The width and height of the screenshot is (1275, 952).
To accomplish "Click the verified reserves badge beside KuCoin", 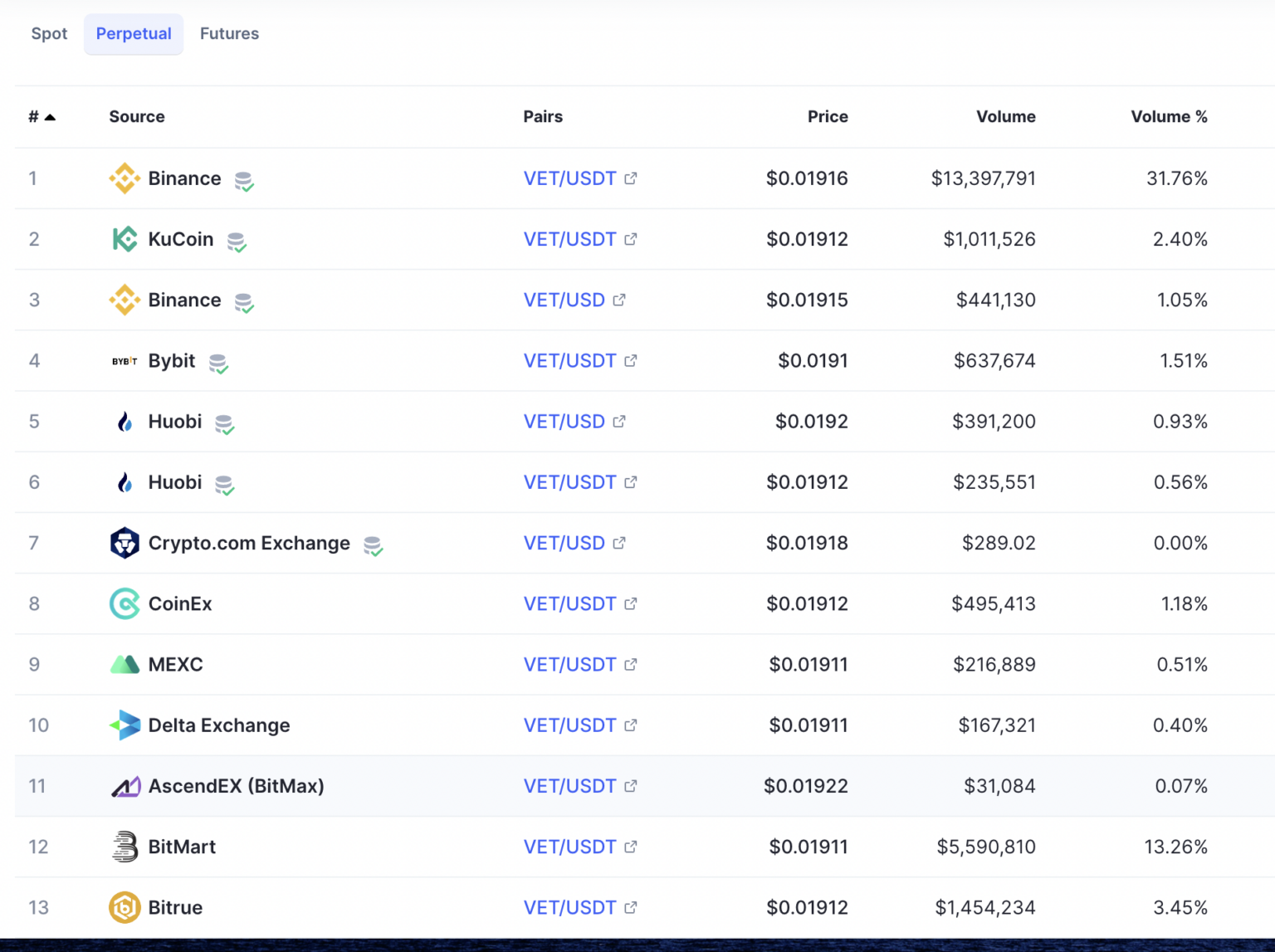I will pyautogui.click(x=237, y=242).
